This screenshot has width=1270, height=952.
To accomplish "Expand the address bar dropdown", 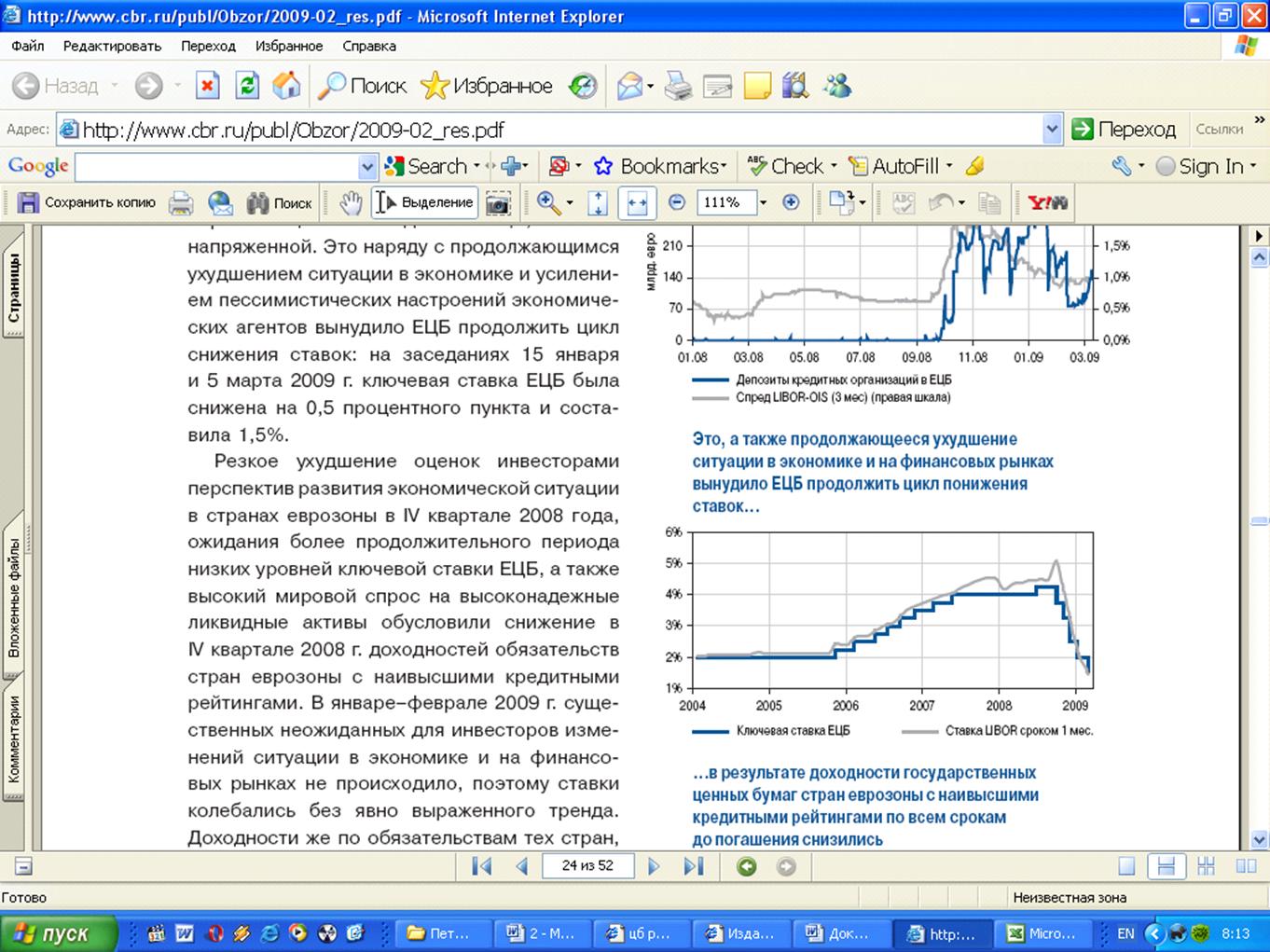I will pos(1052,130).
